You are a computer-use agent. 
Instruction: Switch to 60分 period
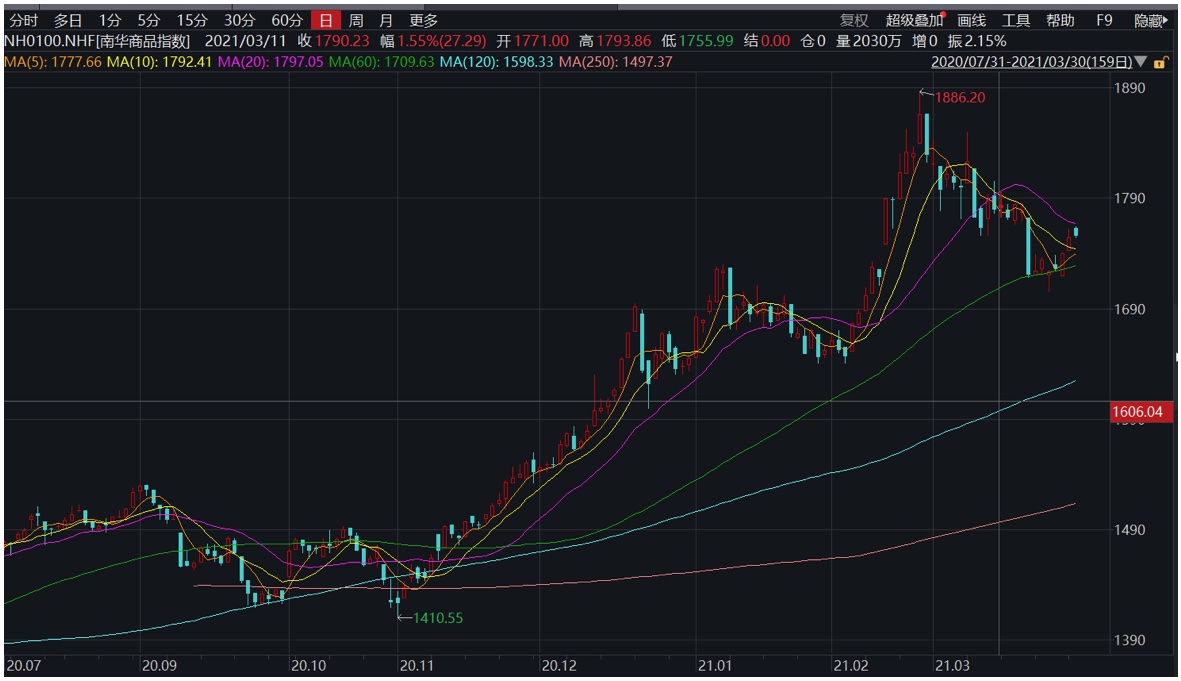click(x=286, y=20)
